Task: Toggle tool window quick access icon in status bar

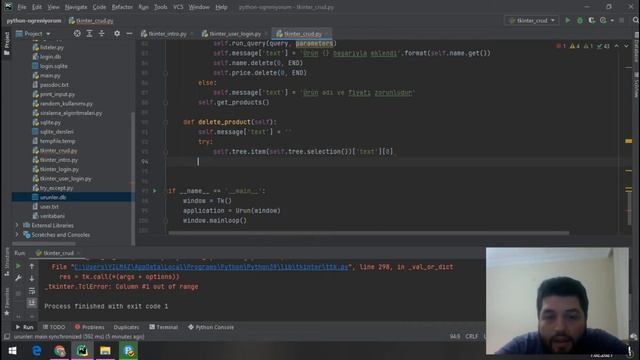Action: [7, 337]
